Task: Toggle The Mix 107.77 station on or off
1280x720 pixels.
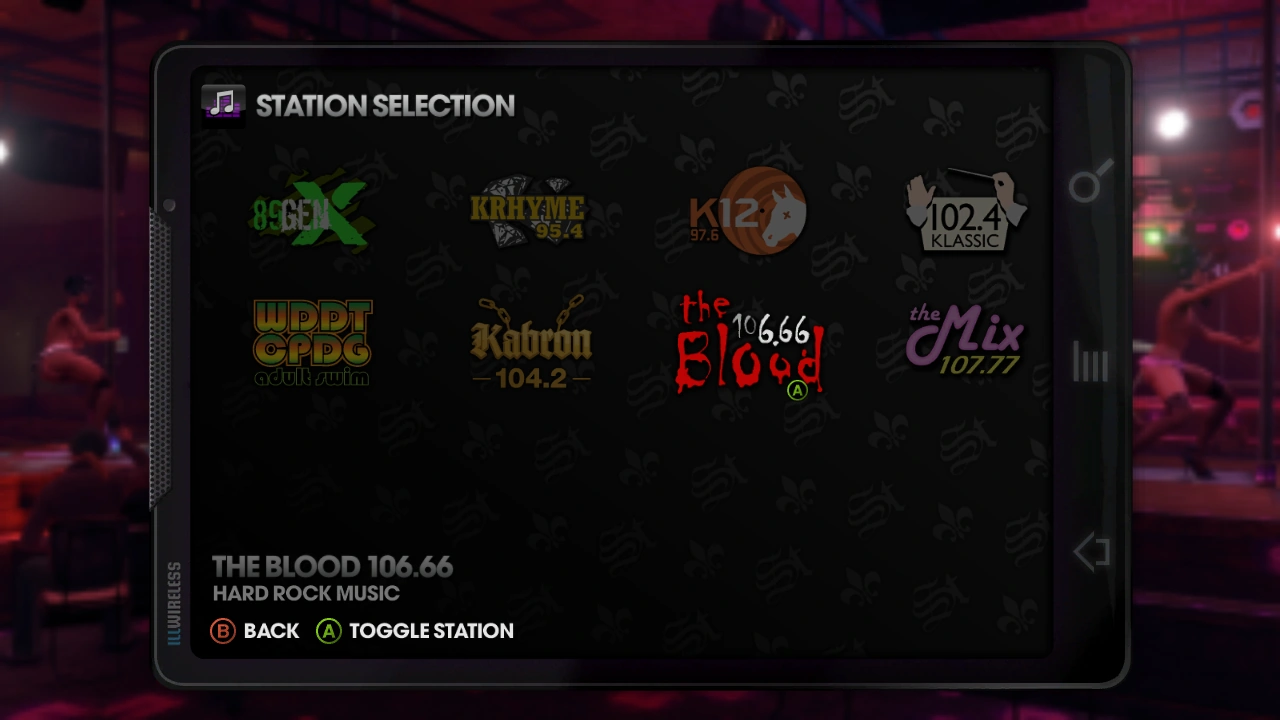Action: [x=964, y=341]
